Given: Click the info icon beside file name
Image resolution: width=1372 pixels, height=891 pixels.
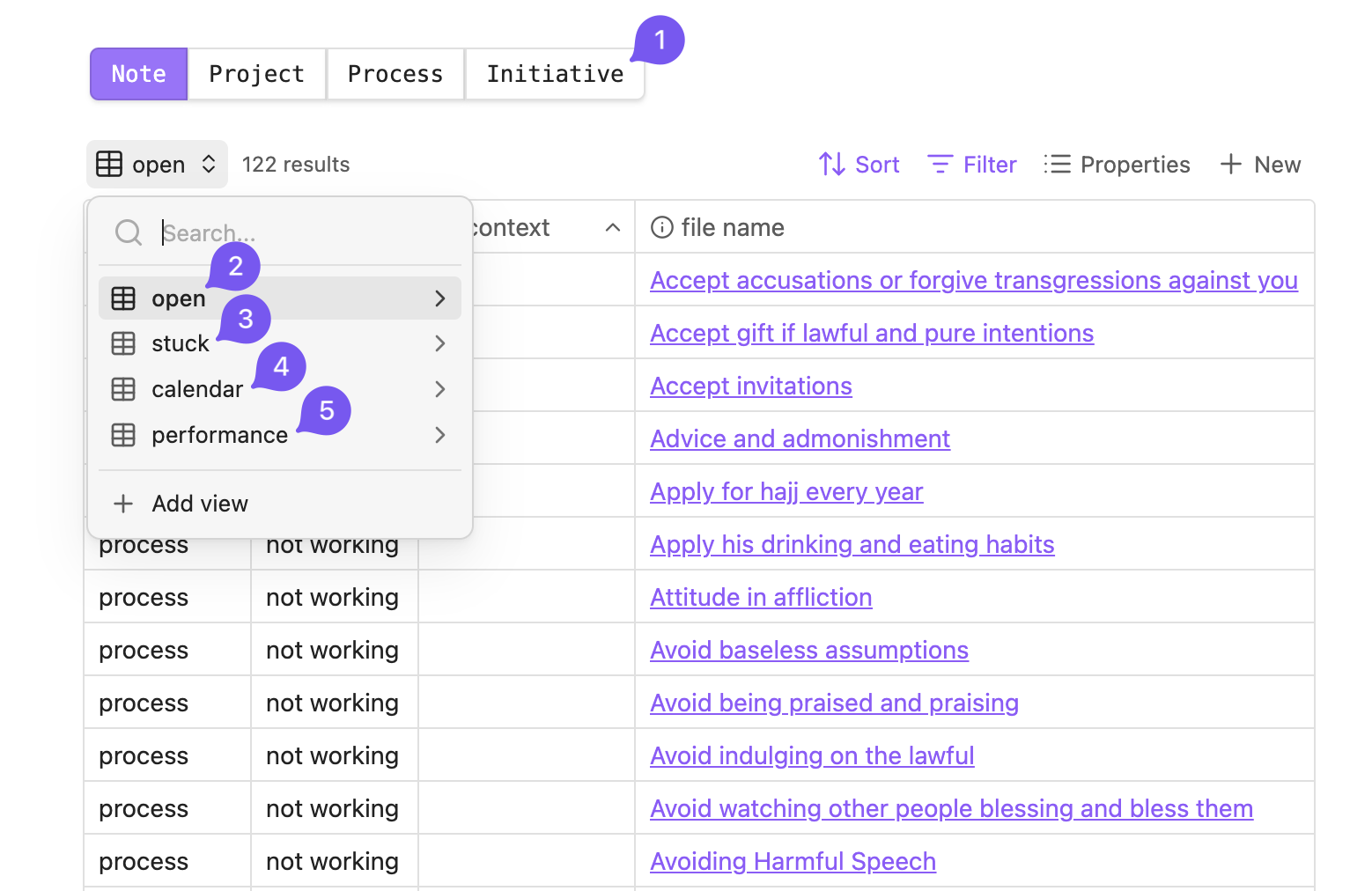Looking at the screenshot, I should pos(661,228).
